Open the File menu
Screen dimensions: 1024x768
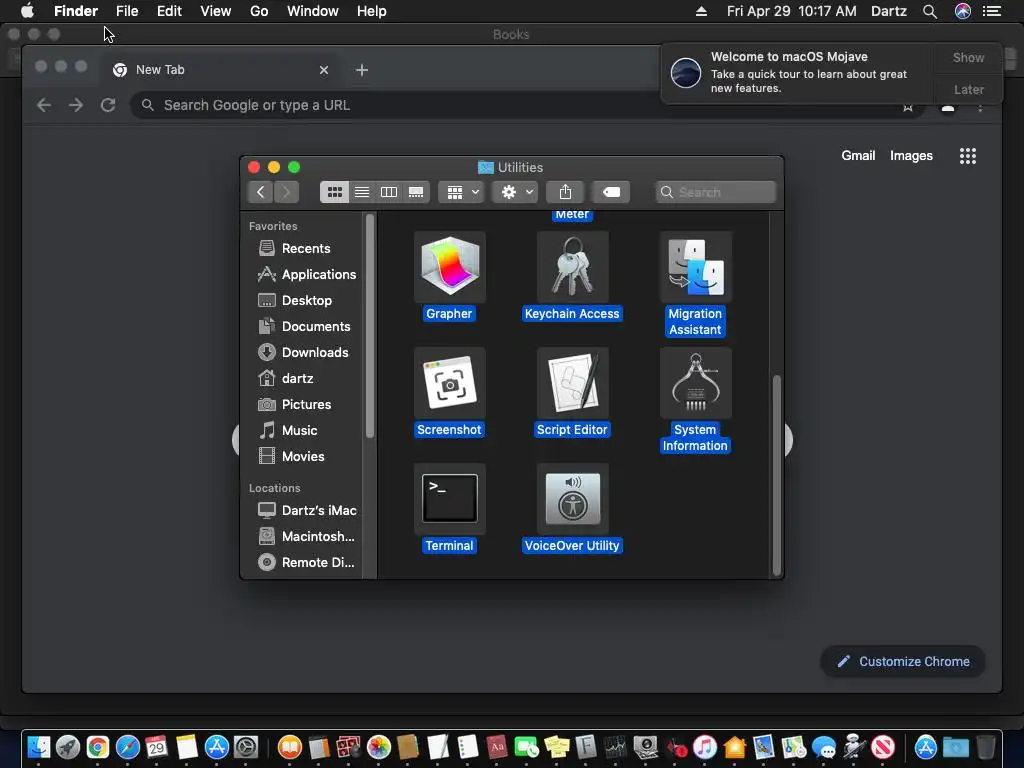127,11
